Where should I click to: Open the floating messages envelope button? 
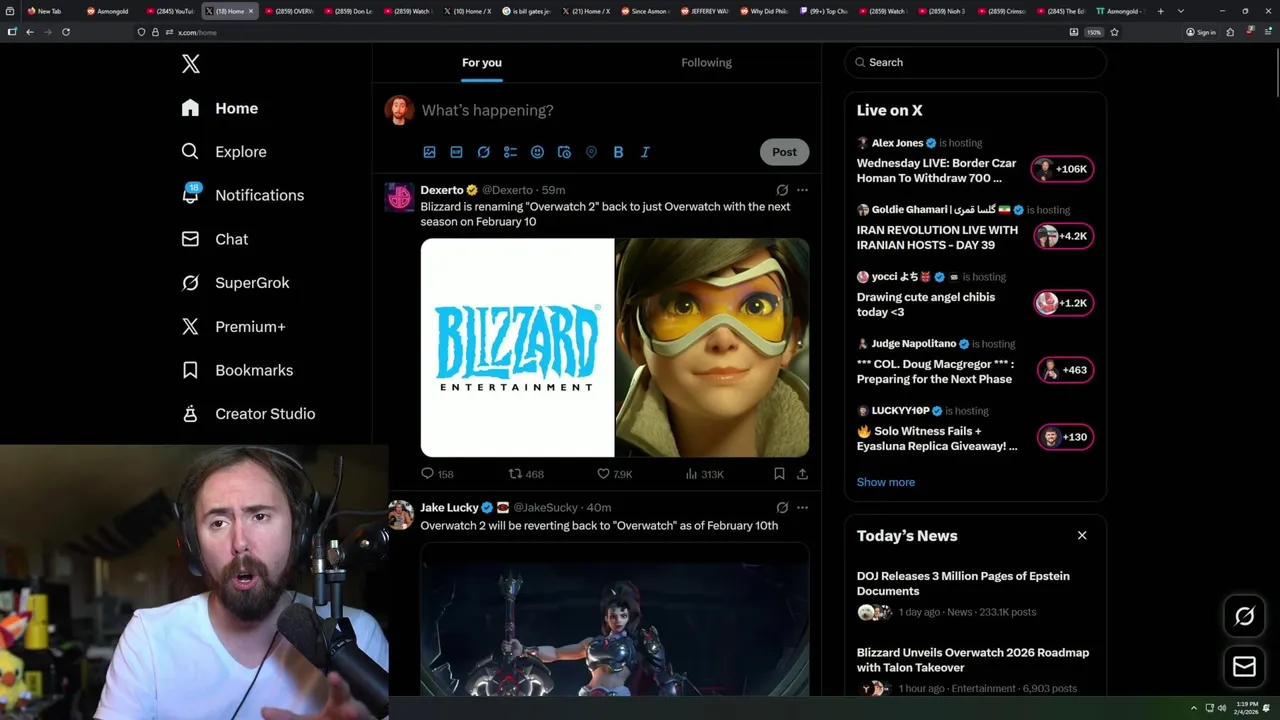[x=1244, y=666]
